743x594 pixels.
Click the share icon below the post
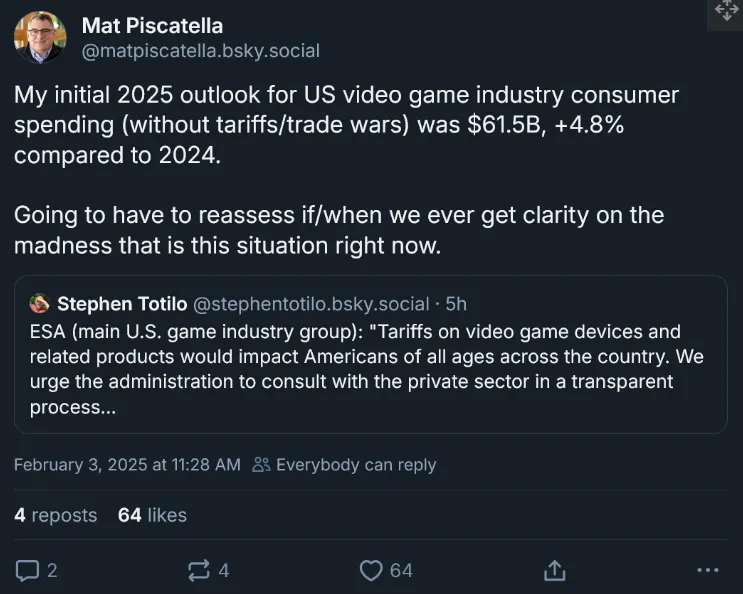point(554,570)
